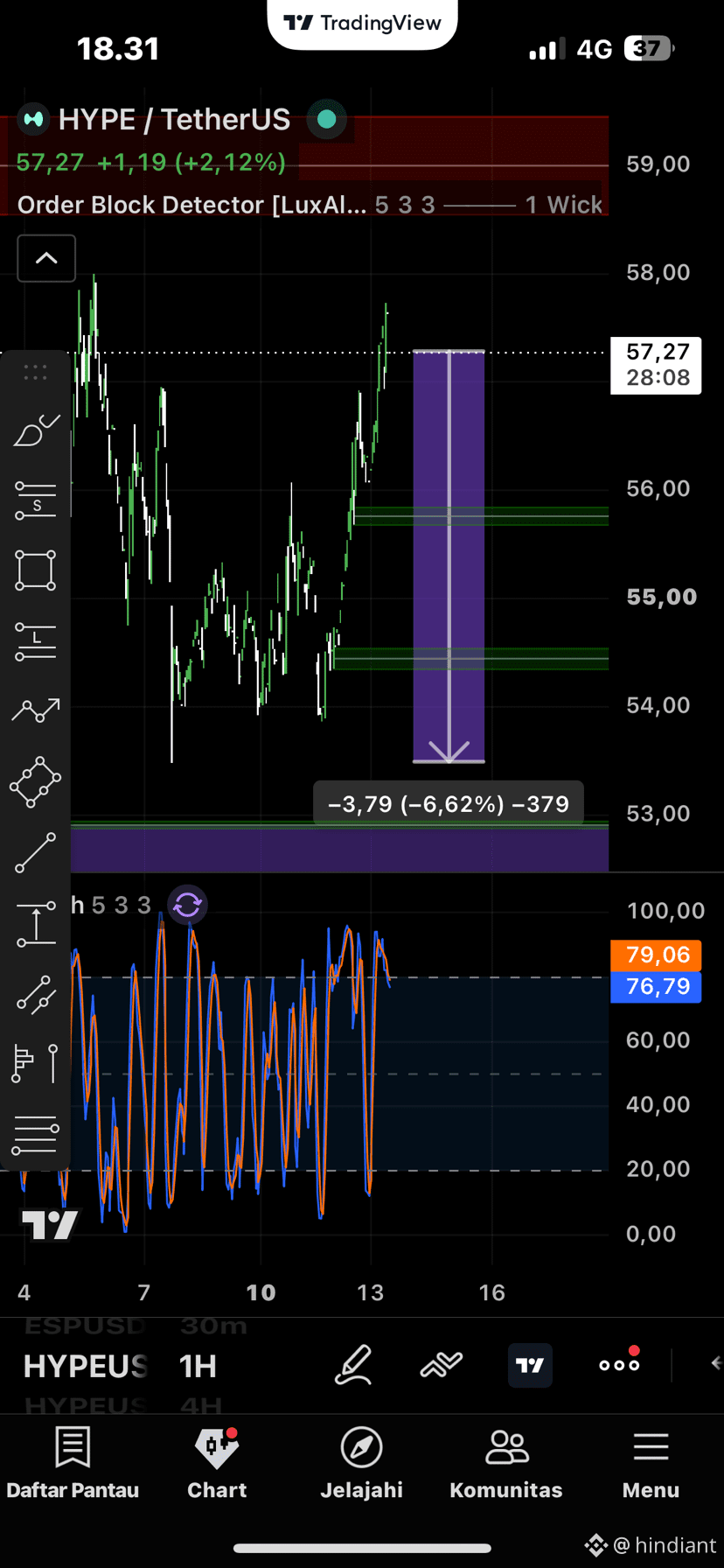The width and height of the screenshot is (724, 1568).
Task: Tap the date label 7 on time axis
Action: [144, 1293]
